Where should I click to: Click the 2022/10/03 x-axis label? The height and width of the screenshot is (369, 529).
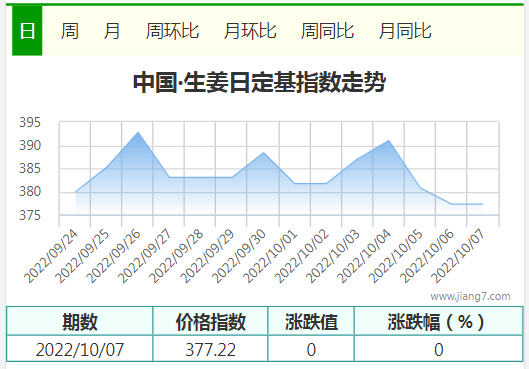pos(333,256)
